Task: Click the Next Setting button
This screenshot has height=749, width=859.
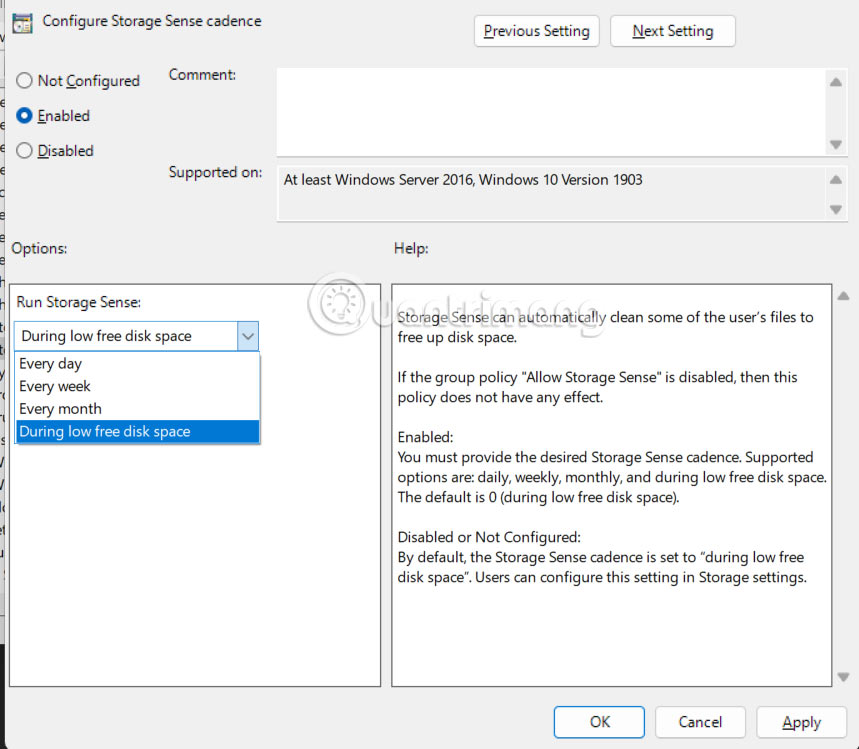Action: 672,31
